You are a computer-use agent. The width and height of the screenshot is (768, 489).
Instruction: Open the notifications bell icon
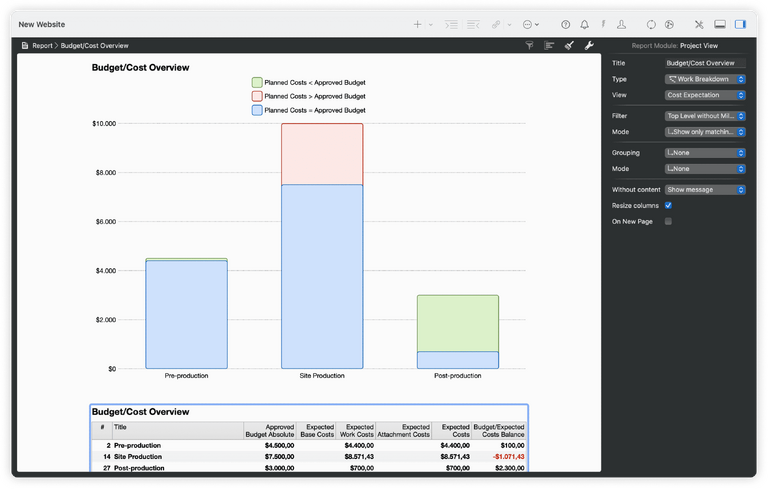click(585, 24)
